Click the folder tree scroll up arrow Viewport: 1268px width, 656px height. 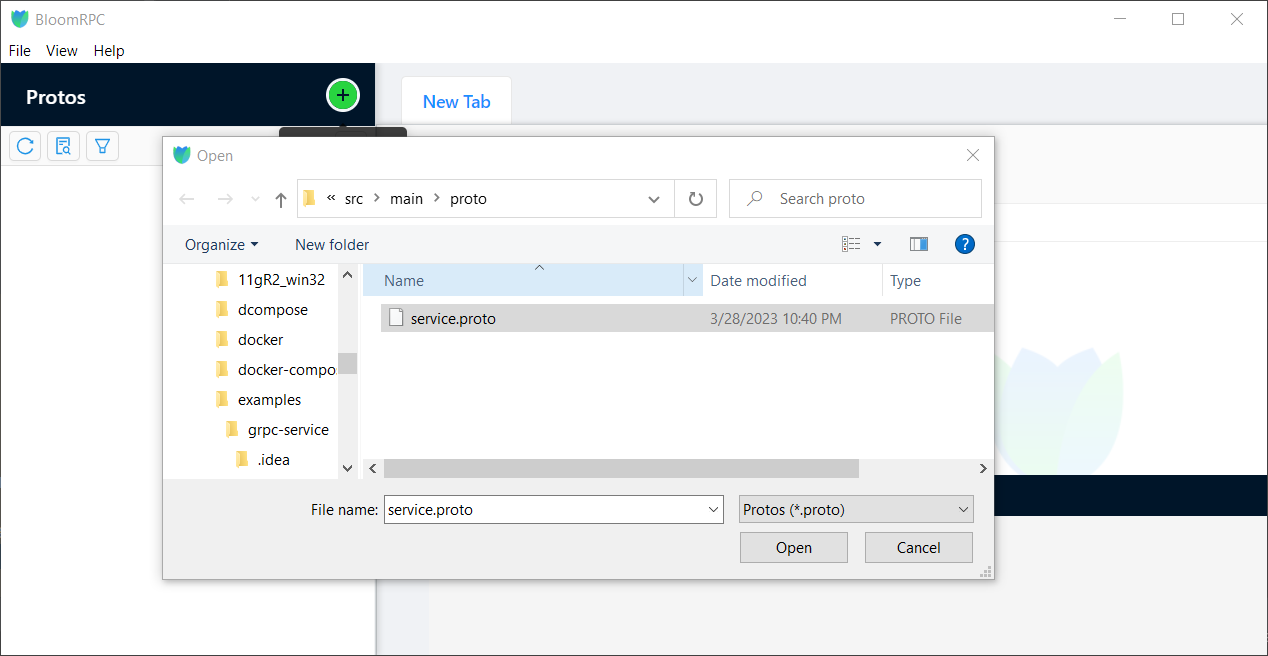pos(347,274)
